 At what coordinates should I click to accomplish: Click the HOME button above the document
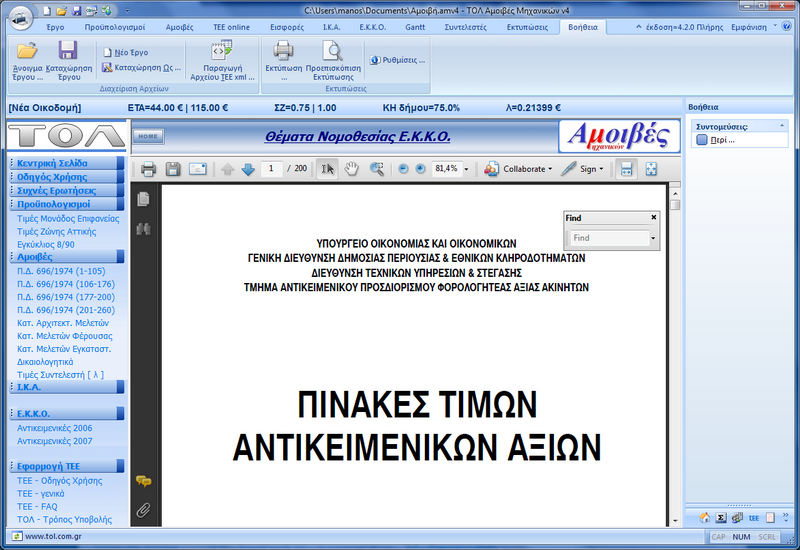point(148,136)
